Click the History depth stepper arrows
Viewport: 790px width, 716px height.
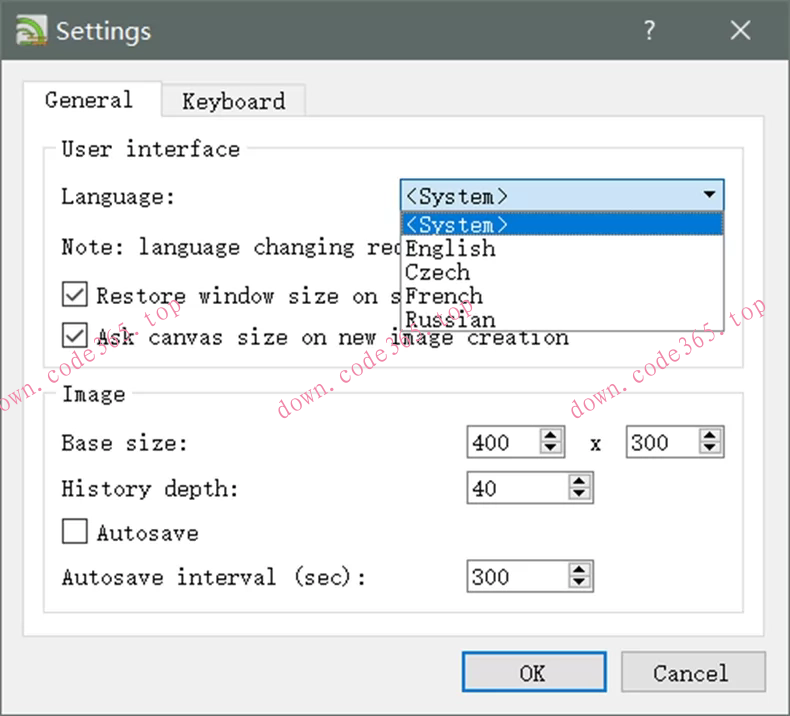[x=579, y=488]
